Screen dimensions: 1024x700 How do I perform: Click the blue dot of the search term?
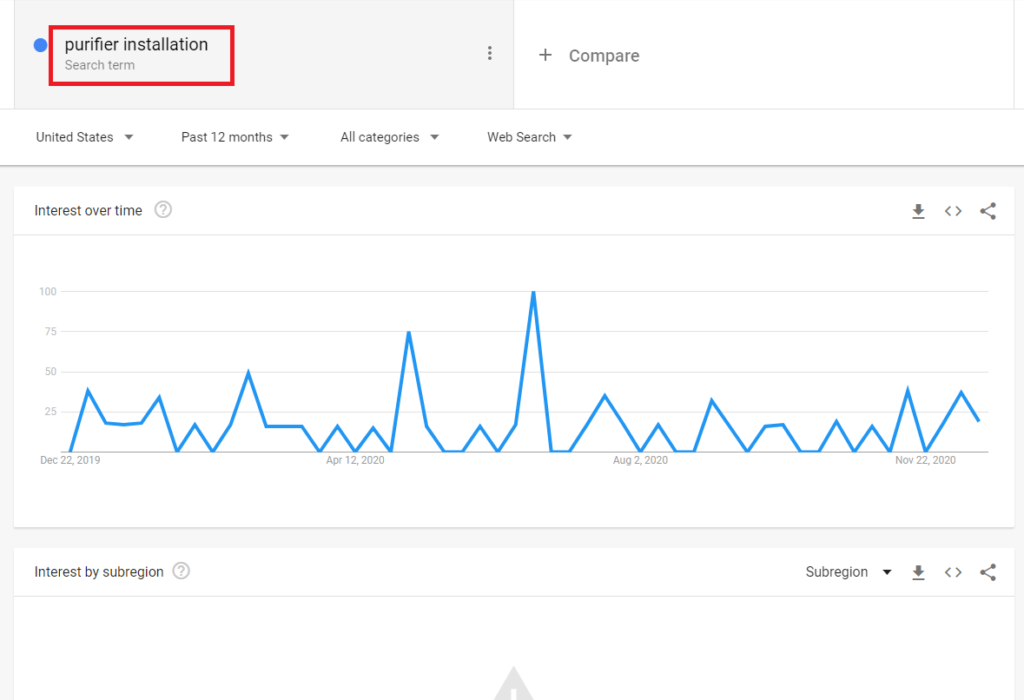point(41,45)
